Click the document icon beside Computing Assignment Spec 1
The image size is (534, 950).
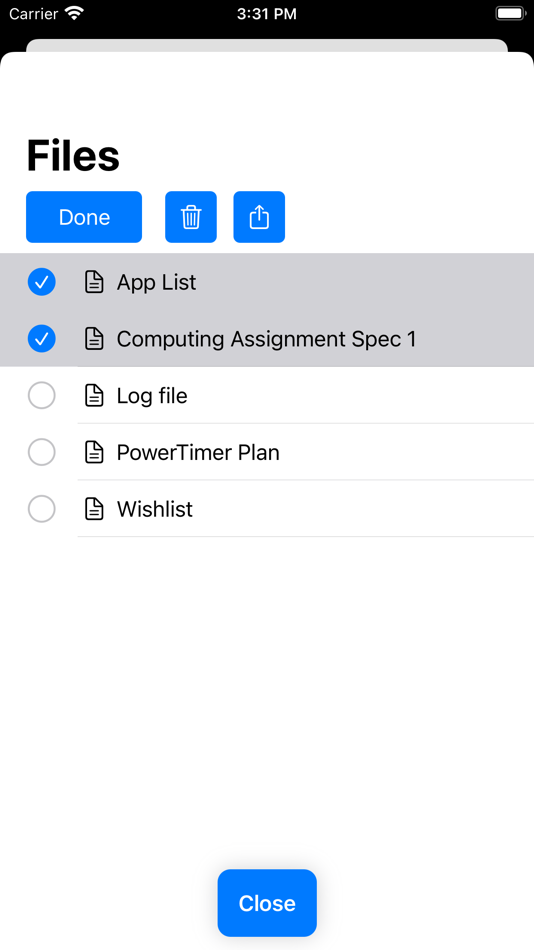94,339
